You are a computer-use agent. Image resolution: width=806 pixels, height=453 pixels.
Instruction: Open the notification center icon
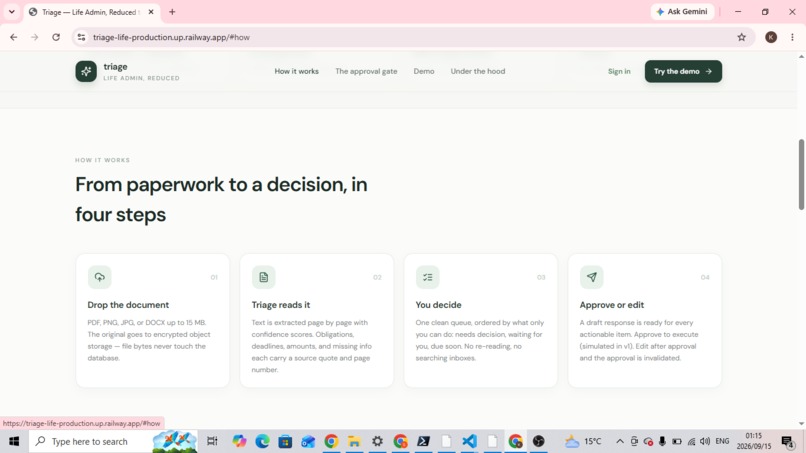(787, 441)
